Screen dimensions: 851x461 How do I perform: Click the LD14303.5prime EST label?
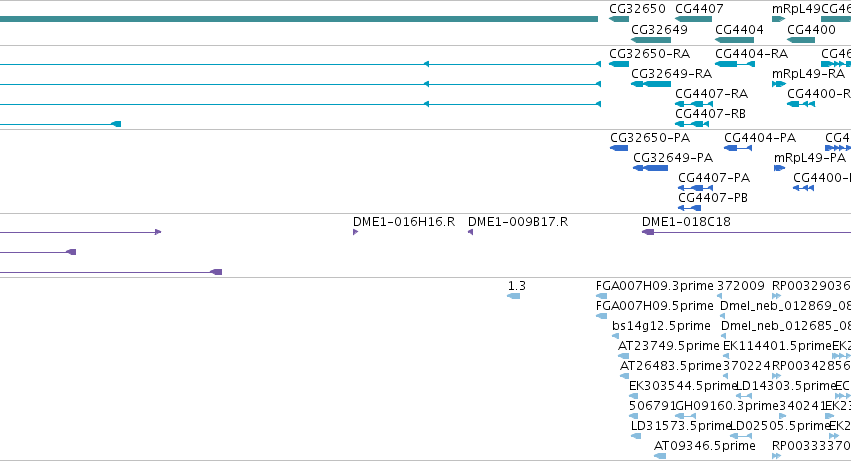(x=786, y=386)
